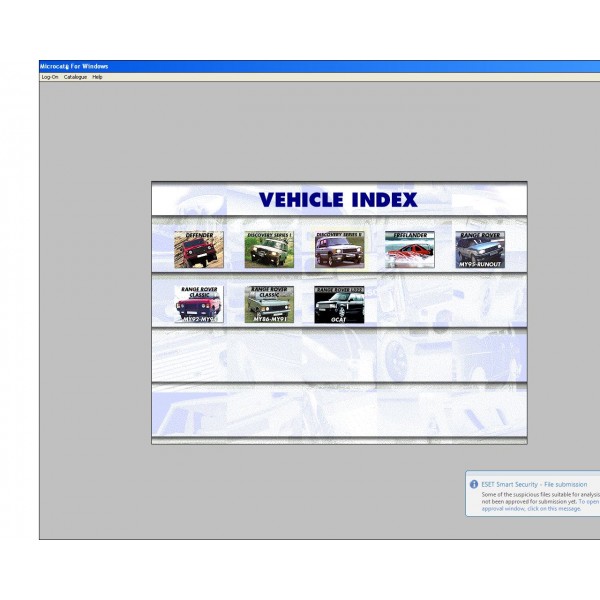Open the Log On menu

(50, 77)
